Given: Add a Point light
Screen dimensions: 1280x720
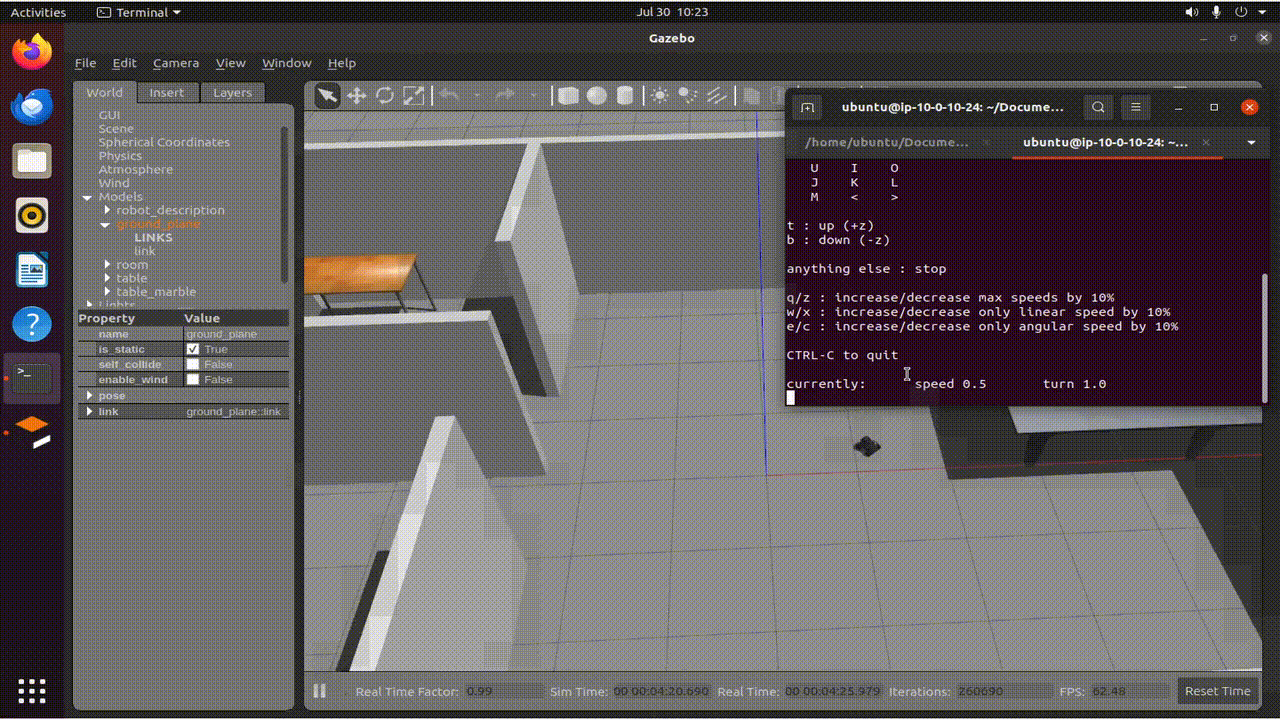Looking at the screenshot, I should tap(660, 96).
